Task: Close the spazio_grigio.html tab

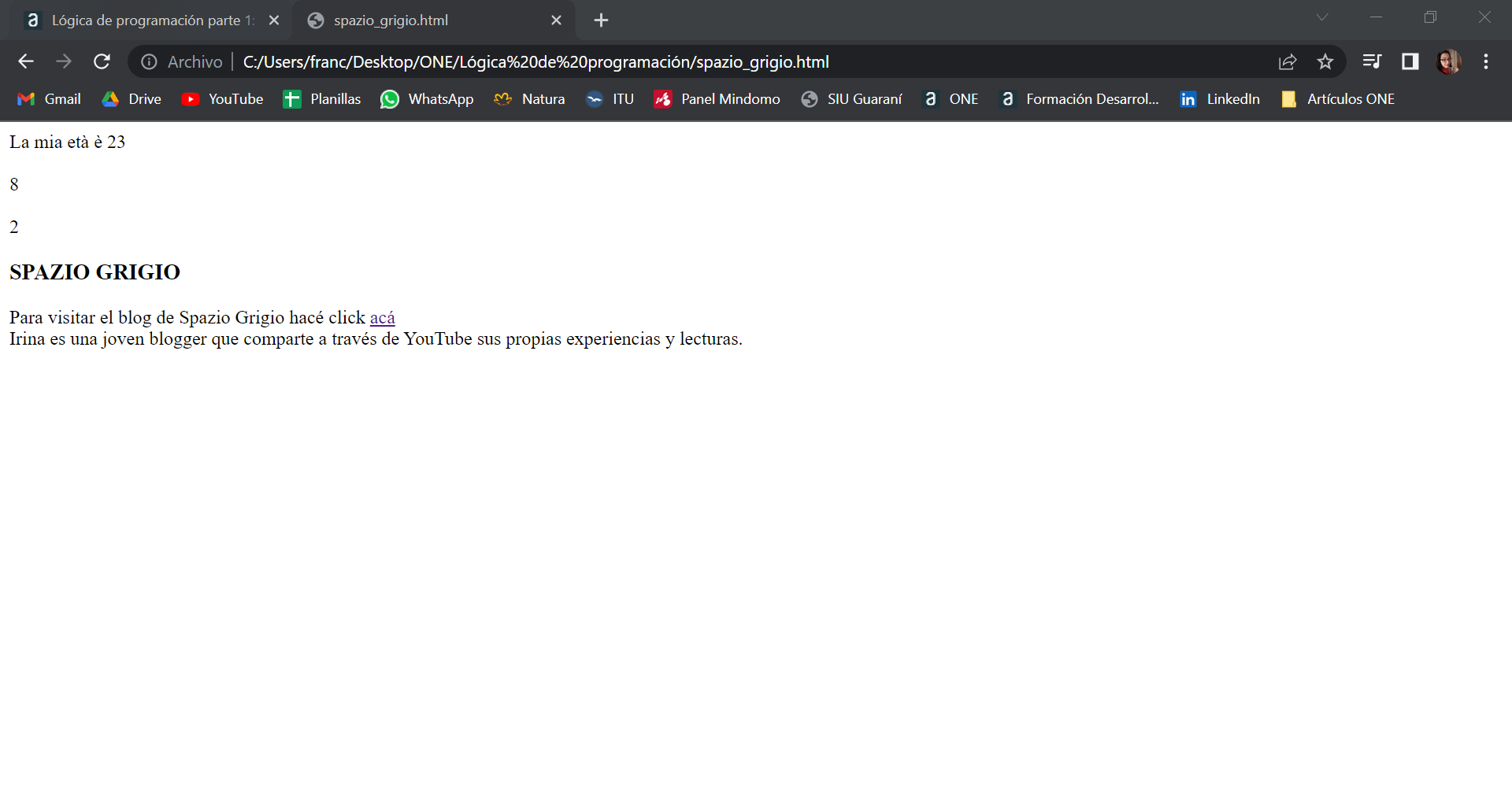Action: [x=556, y=20]
